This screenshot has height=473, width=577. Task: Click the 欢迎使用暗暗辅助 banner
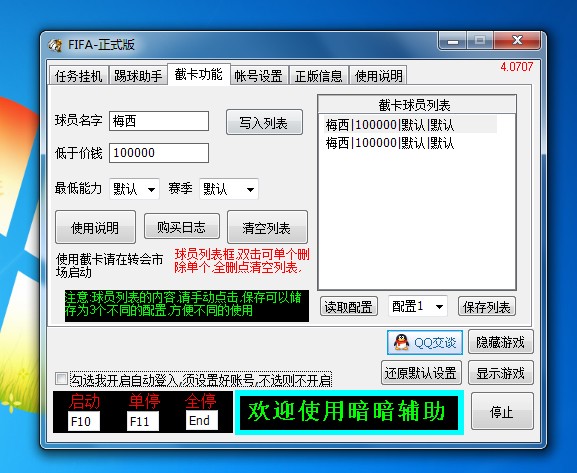click(349, 412)
